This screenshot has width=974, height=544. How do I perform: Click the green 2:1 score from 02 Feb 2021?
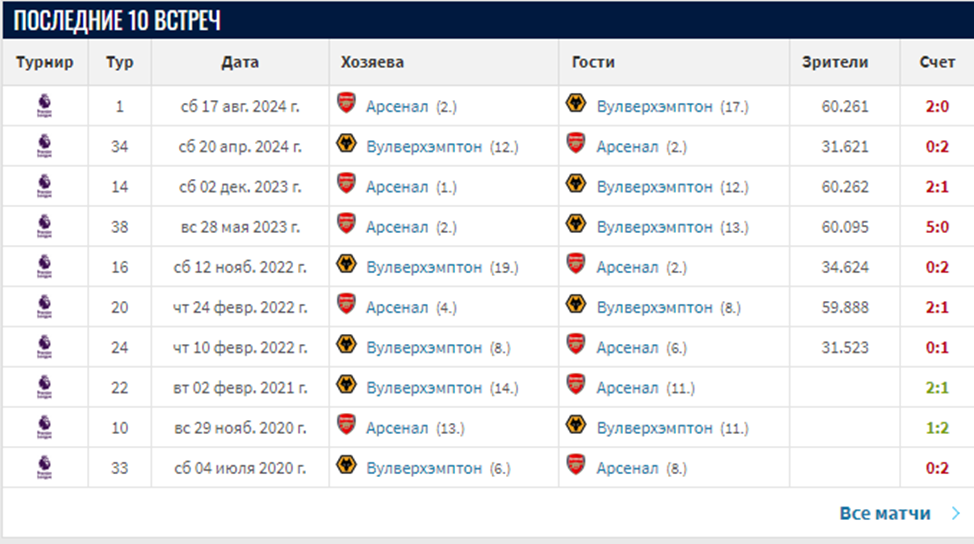coord(936,387)
